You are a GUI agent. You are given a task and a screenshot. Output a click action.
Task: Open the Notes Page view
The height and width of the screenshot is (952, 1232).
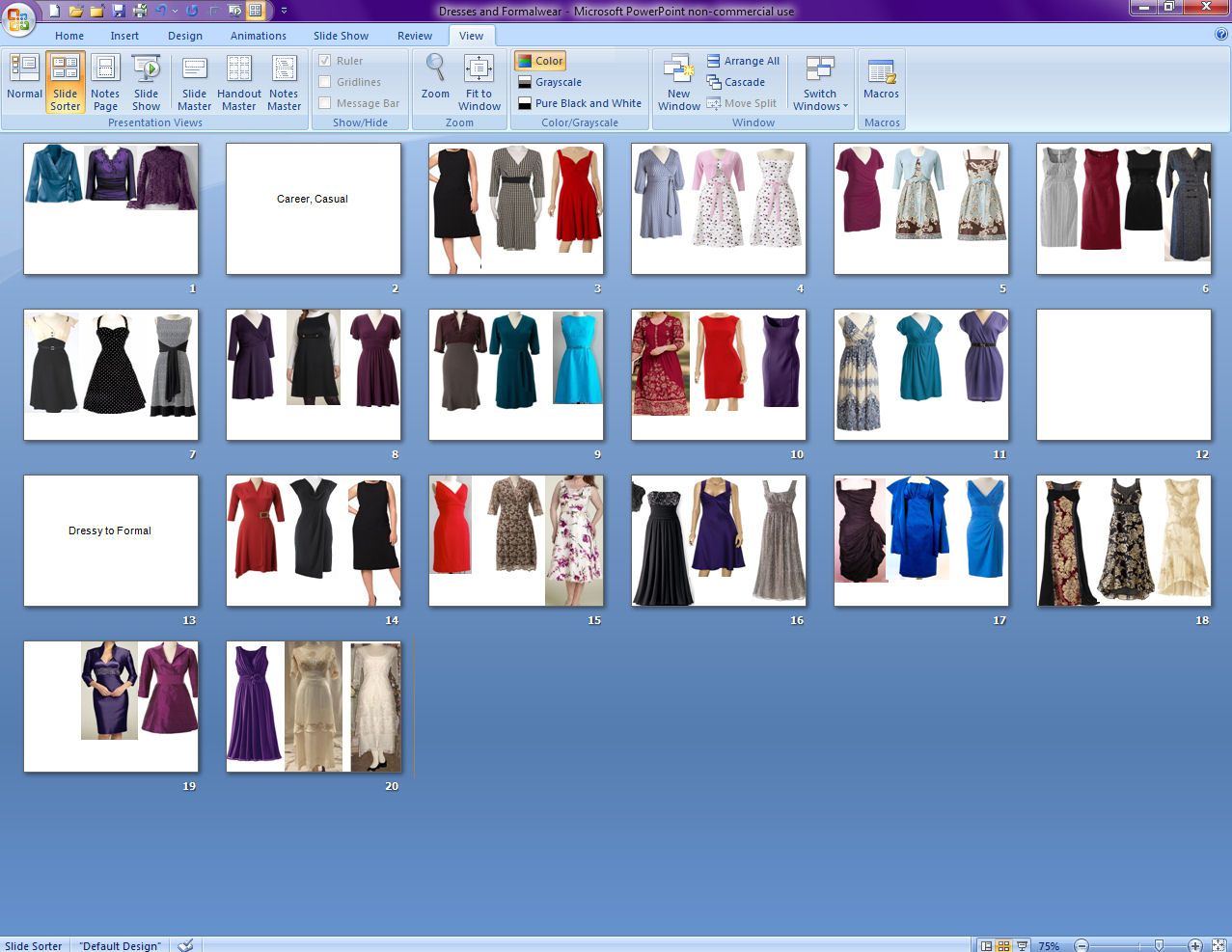pyautogui.click(x=105, y=79)
